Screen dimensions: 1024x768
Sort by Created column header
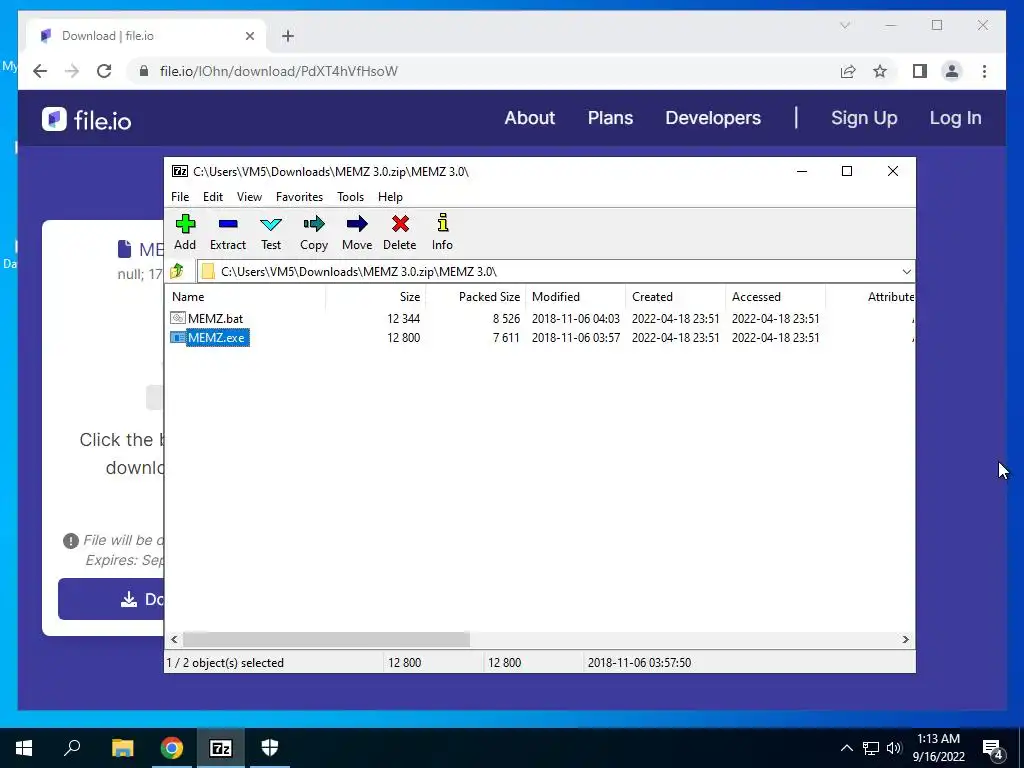tap(675, 296)
